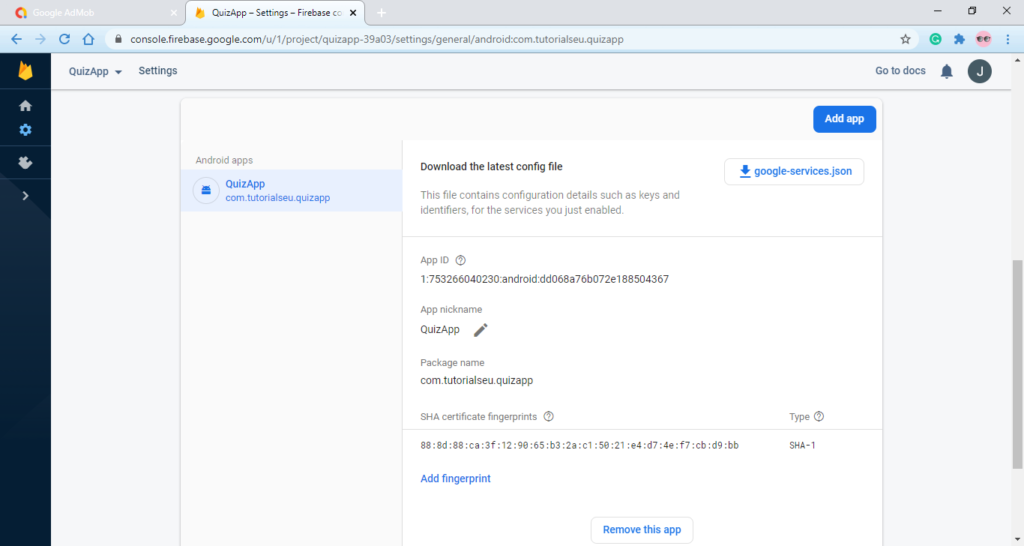Open the QuizApp project dropdown
The image size is (1024, 546).
[x=95, y=72]
